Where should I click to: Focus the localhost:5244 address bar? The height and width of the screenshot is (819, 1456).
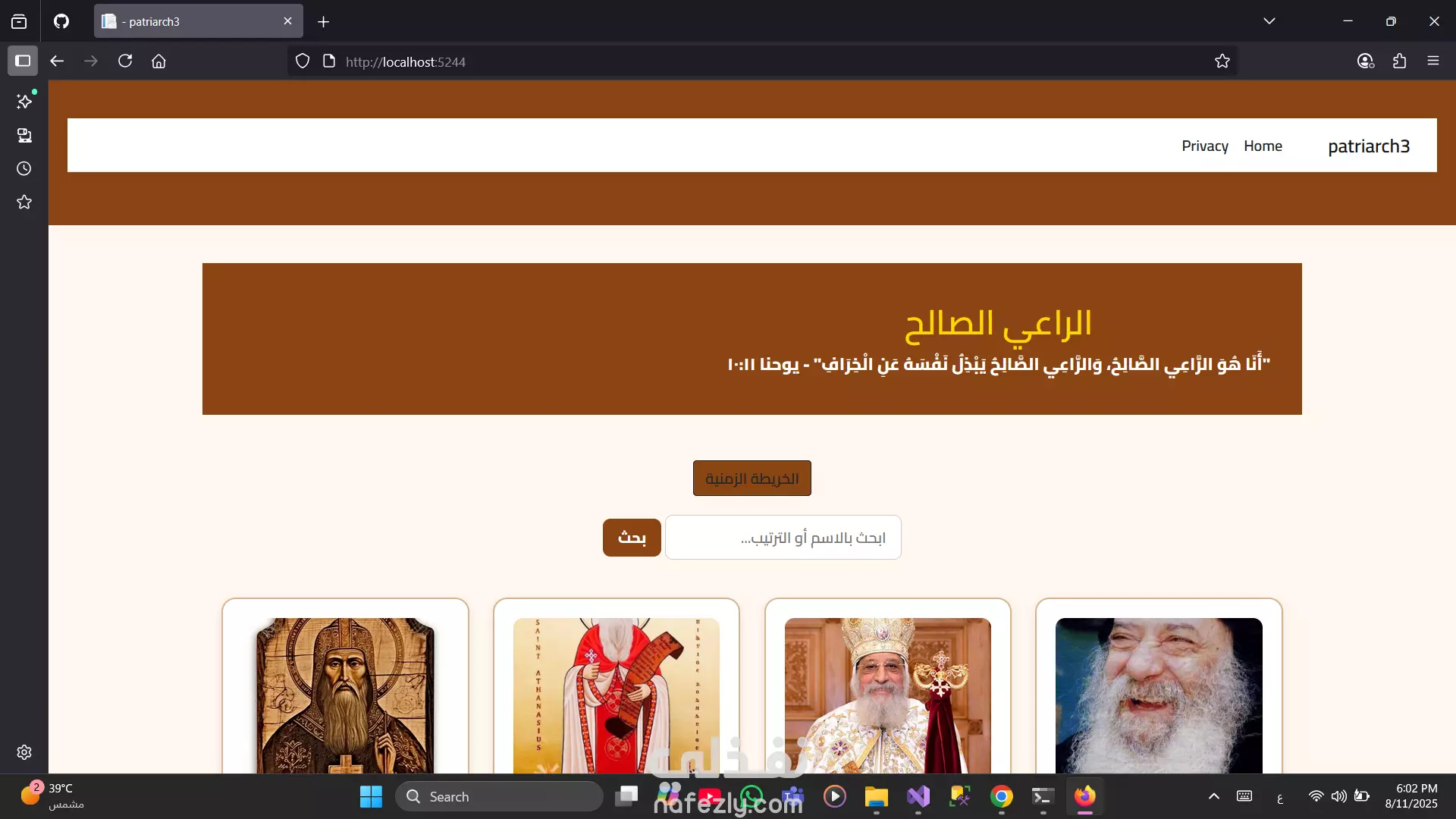(762, 61)
